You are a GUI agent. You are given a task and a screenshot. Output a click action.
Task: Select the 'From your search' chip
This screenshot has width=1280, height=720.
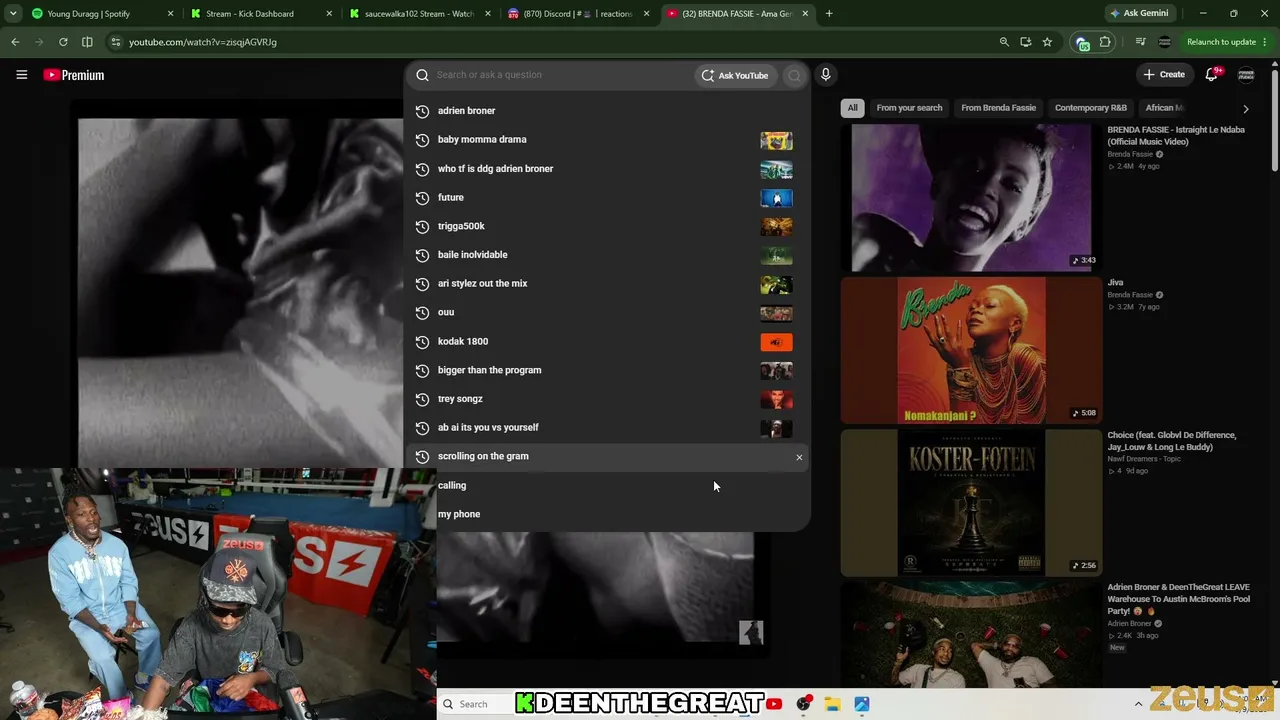[909, 108]
